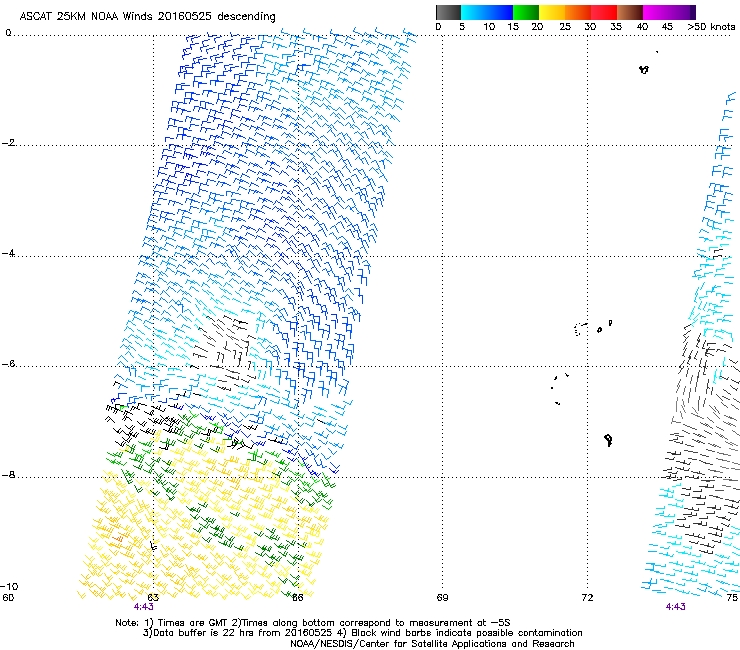Image resolution: width=740 pixels, height=650 pixels.
Task: Click the red 30-35 knots legend segment
Action: [x=604, y=12]
